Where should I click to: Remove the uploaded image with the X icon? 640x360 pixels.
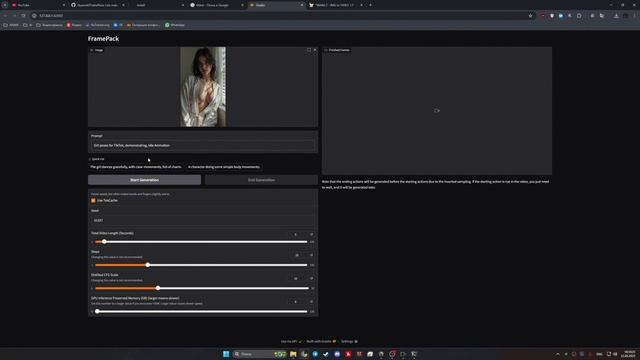coord(315,50)
